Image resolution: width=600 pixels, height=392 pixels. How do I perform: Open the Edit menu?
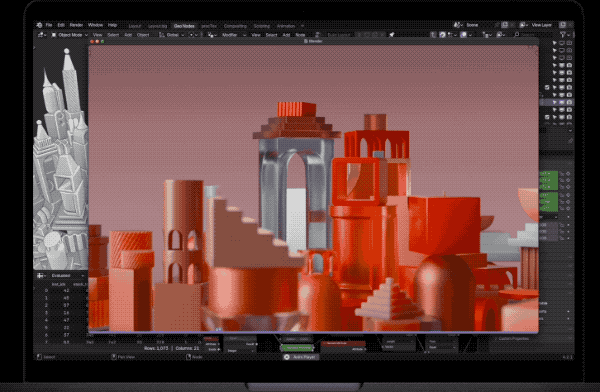[61, 25]
